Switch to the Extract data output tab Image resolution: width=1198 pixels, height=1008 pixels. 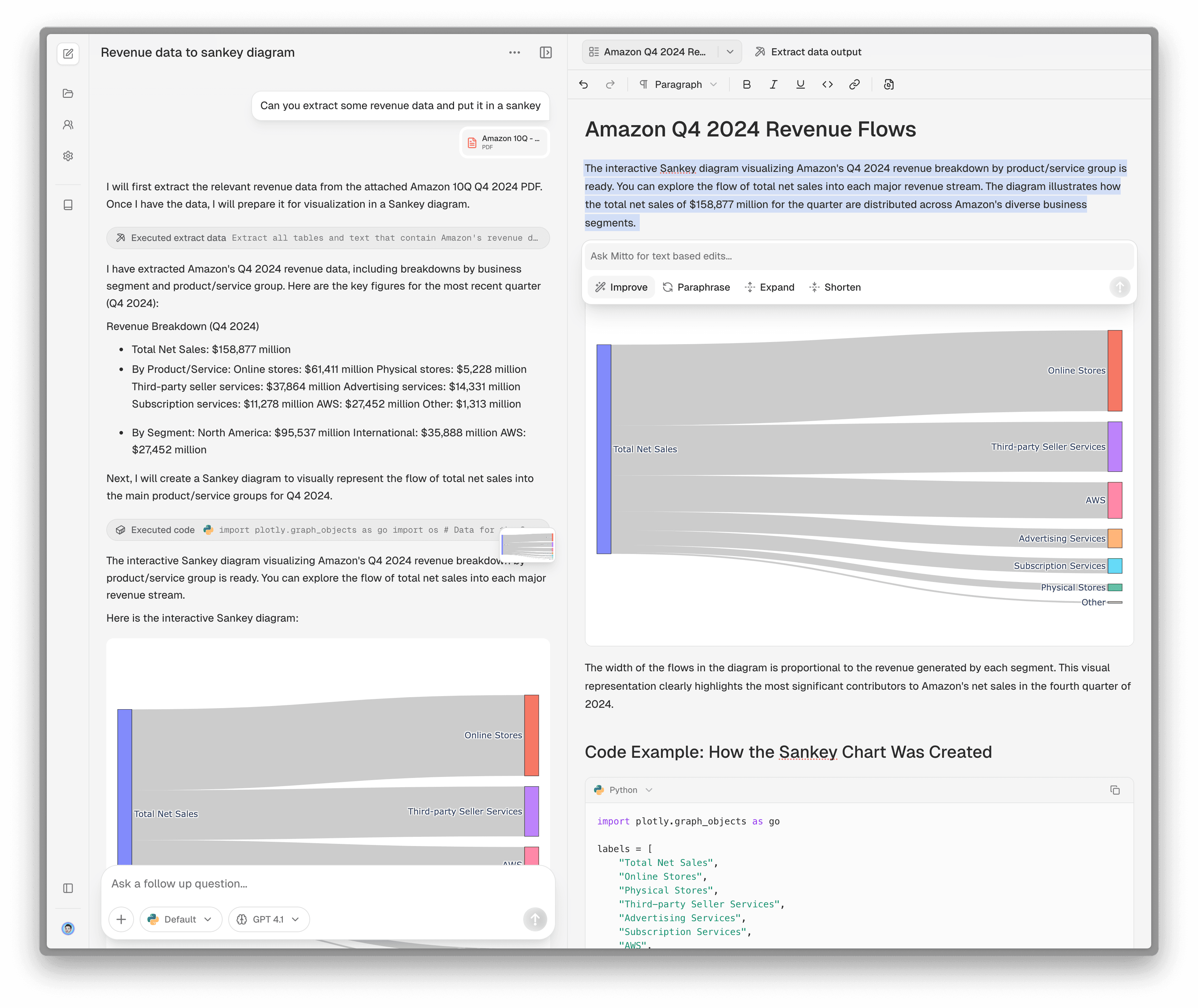(x=808, y=52)
